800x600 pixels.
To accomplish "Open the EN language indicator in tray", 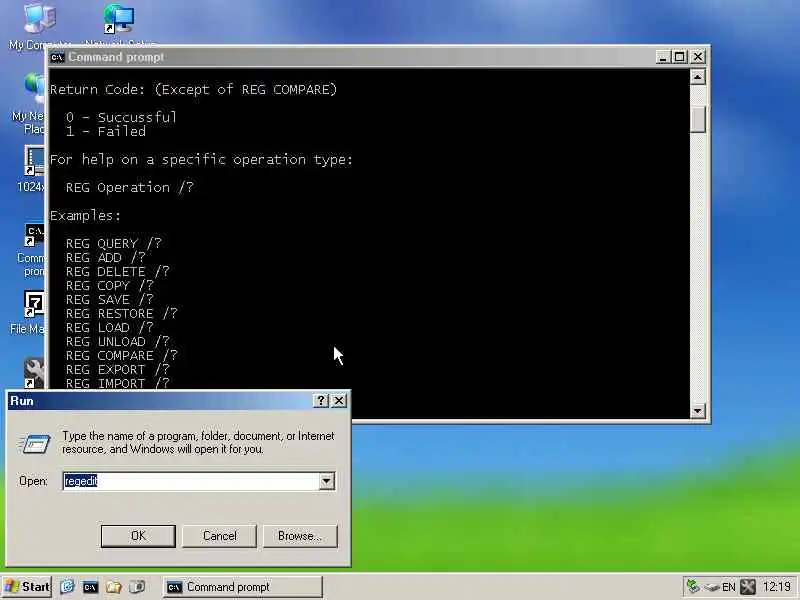I will click(x=729, y=587).
